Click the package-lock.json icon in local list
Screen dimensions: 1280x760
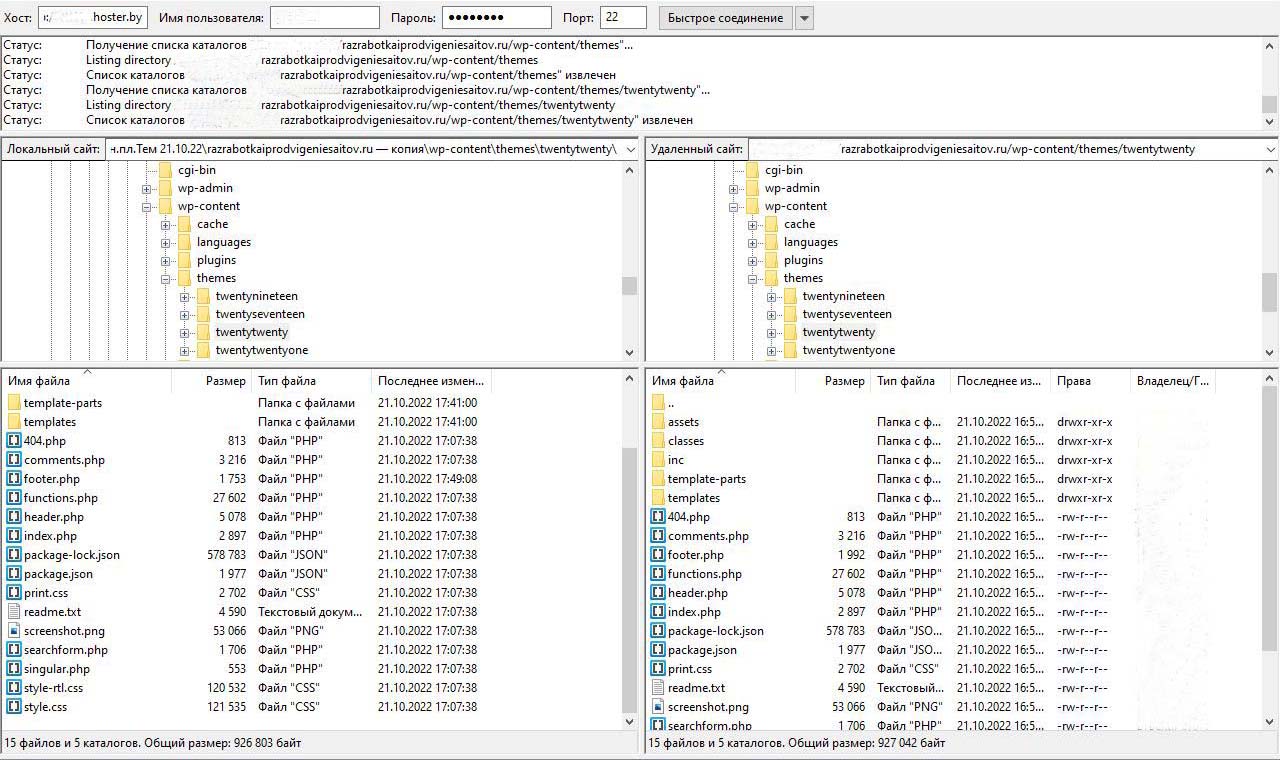pos(14,555)
